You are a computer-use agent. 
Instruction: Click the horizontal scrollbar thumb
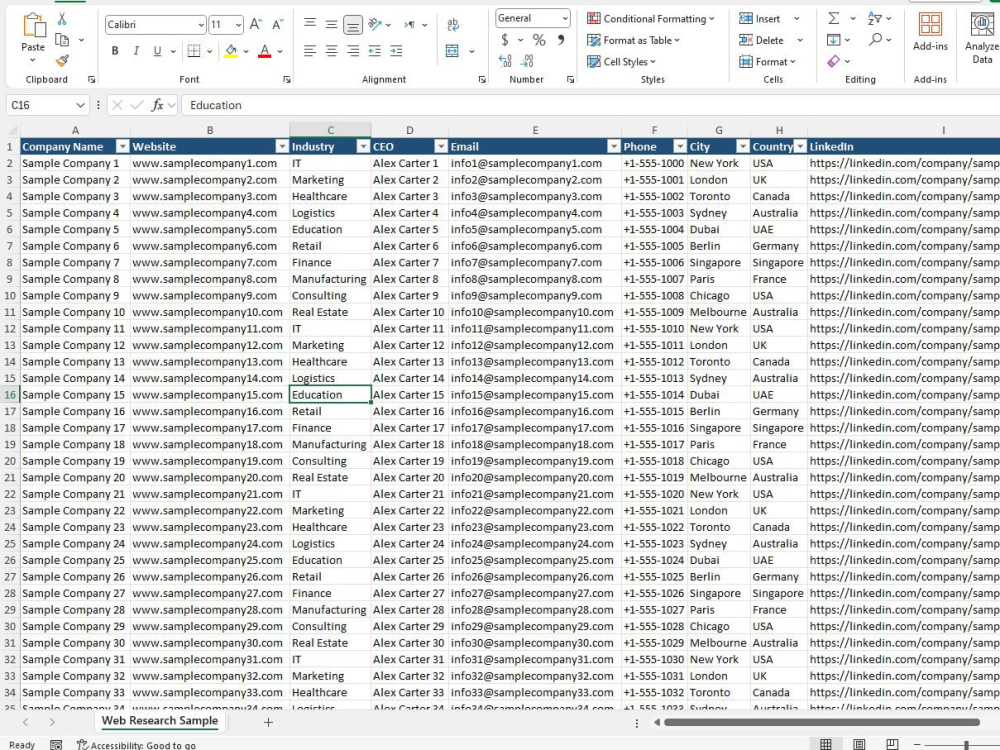[821, 723]
